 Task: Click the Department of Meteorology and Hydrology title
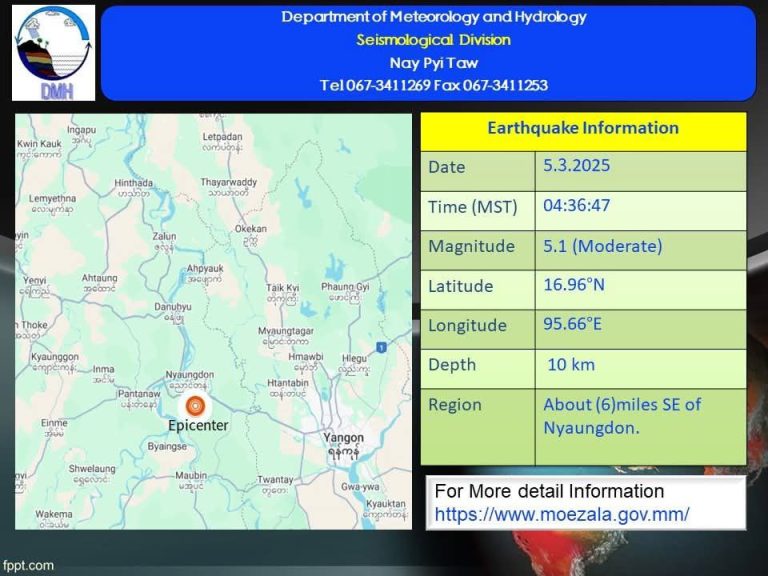tap(433, 17)
